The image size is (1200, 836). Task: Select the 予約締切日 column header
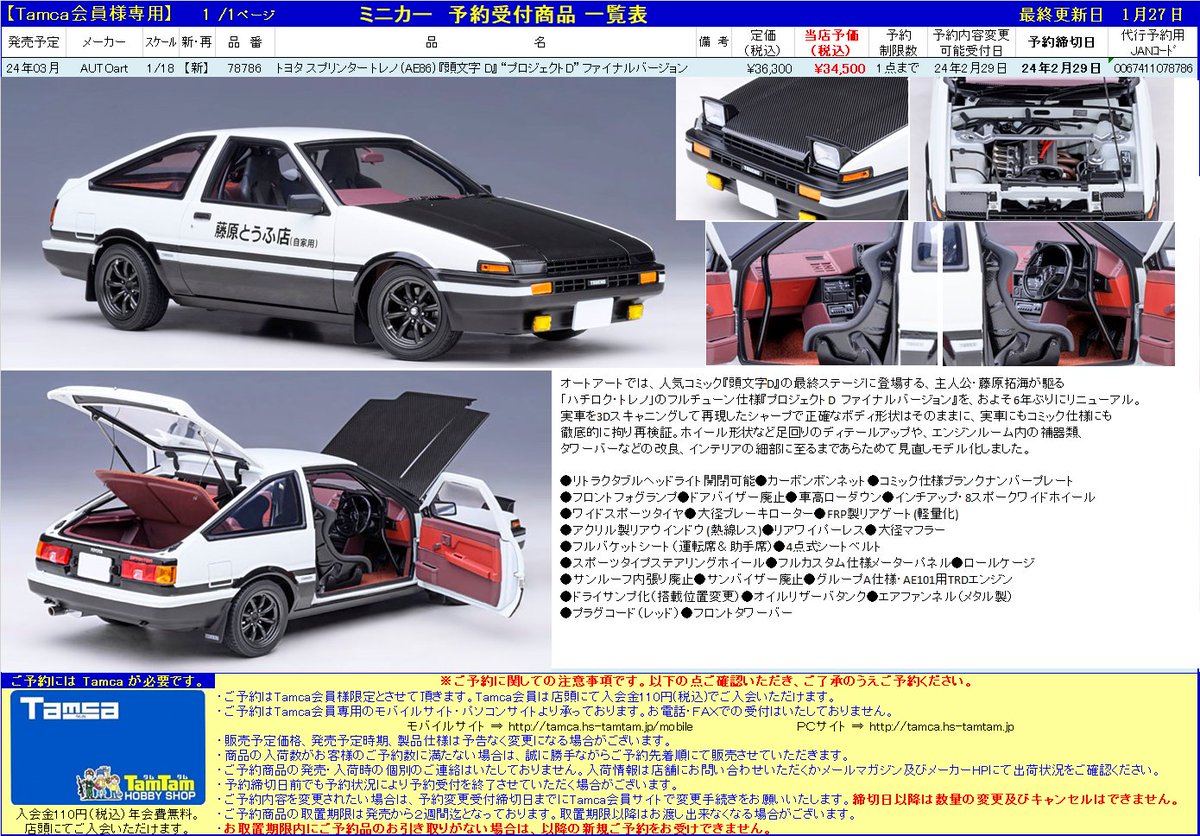(x=1061, y=42)
